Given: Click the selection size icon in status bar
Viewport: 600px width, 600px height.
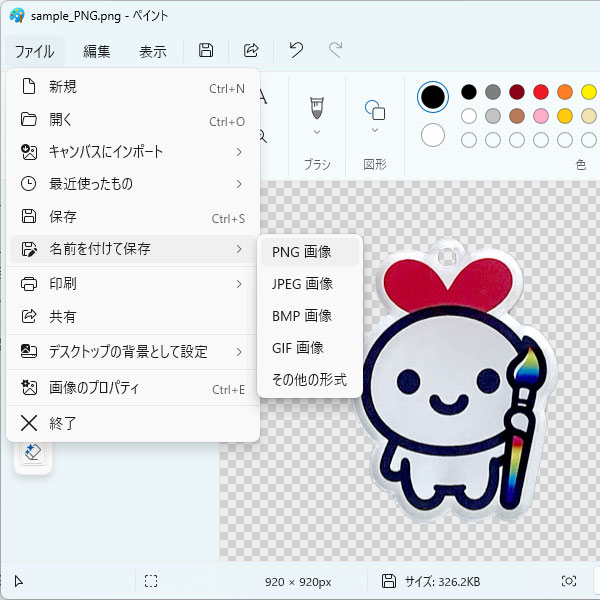Looking at the screenshot, I should pyautogui.click(x=151, y=581).
